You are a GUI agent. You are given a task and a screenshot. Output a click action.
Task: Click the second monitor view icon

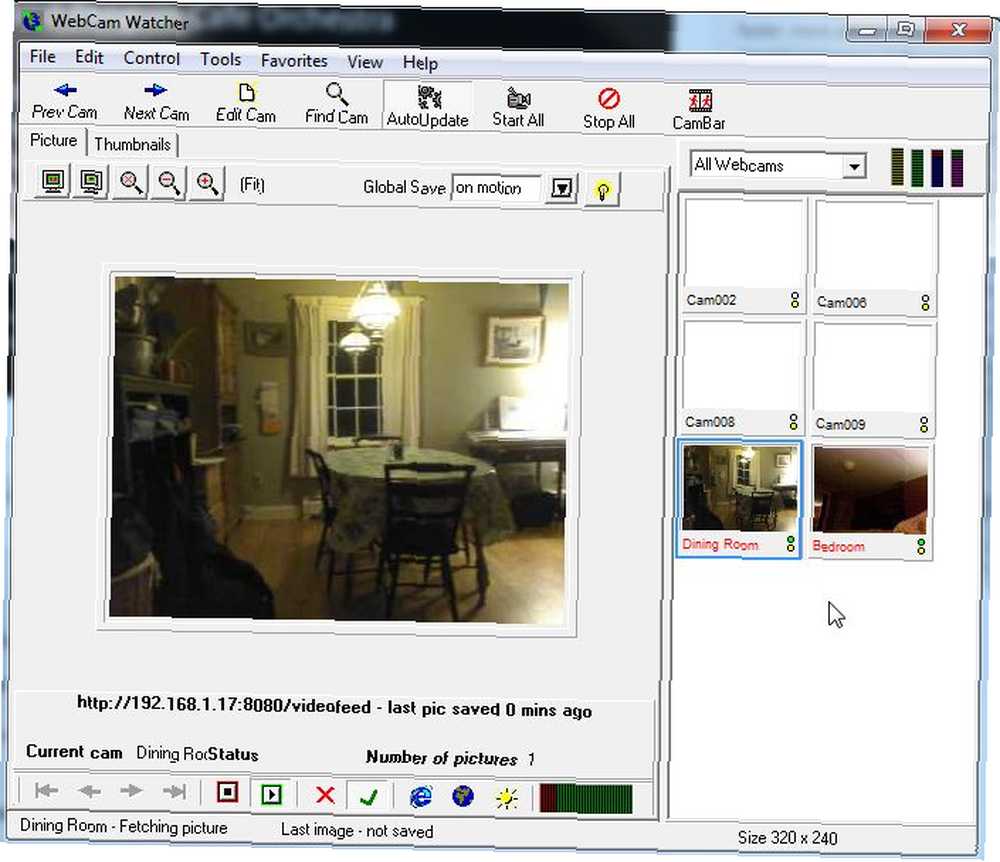(x=91, y=183)
